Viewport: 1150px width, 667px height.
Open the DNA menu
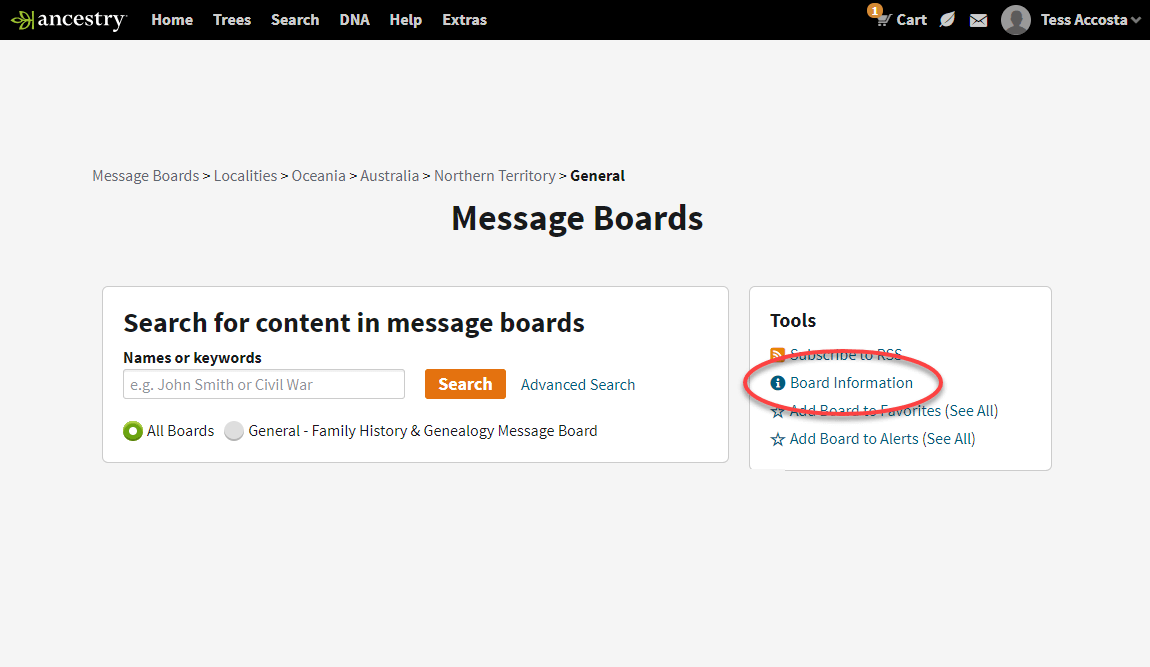click(x=354, y=20)
